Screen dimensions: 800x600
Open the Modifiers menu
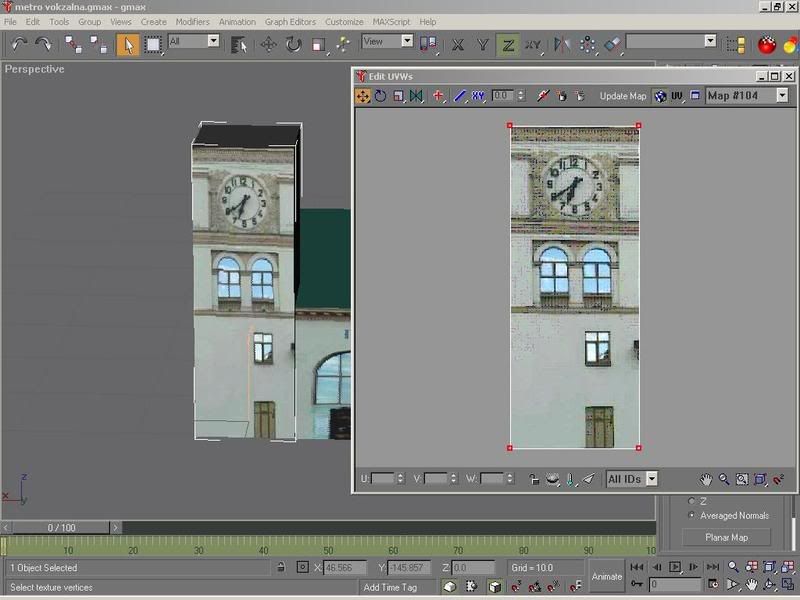[192, 21]
